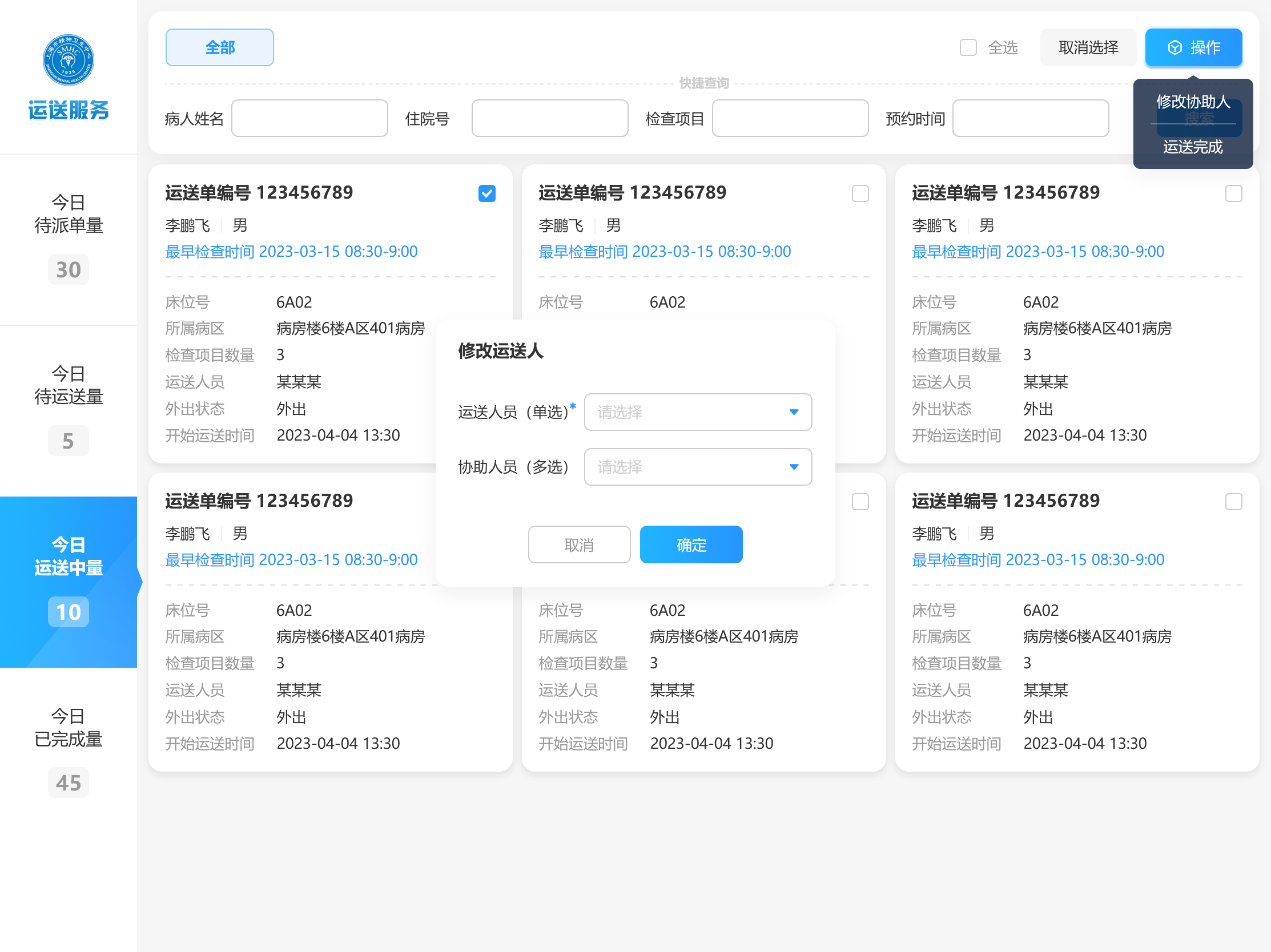Check the bottom-middle card's checkbox
Viewport: 1271px width, 952px height.
point(860,502)
